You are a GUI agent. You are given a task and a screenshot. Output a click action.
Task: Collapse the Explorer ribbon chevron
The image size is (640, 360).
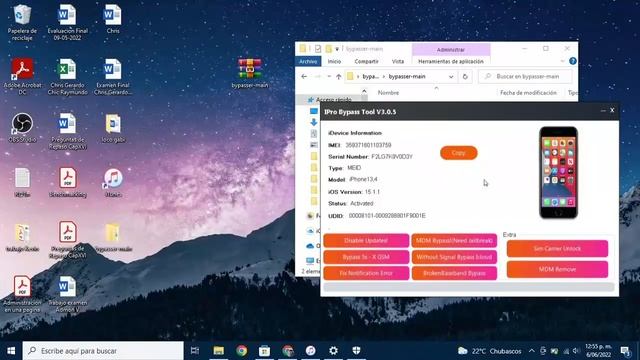pos(562,61)
